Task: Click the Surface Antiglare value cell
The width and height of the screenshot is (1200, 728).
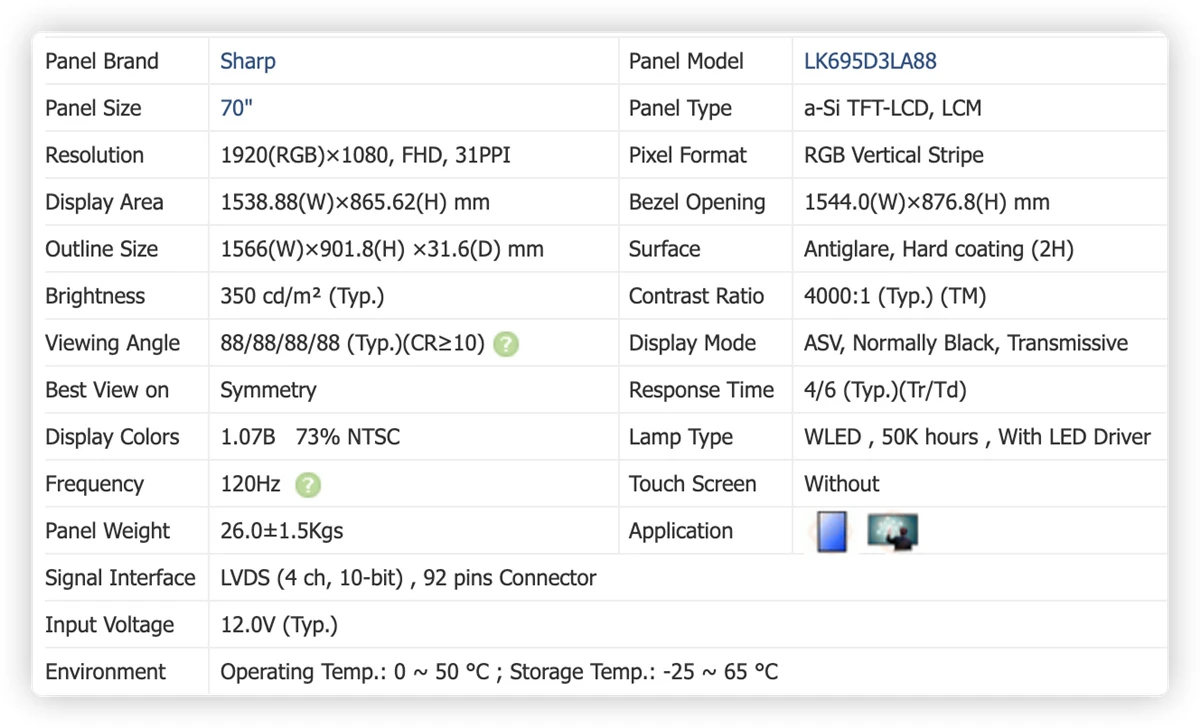Action: (979, 249)
